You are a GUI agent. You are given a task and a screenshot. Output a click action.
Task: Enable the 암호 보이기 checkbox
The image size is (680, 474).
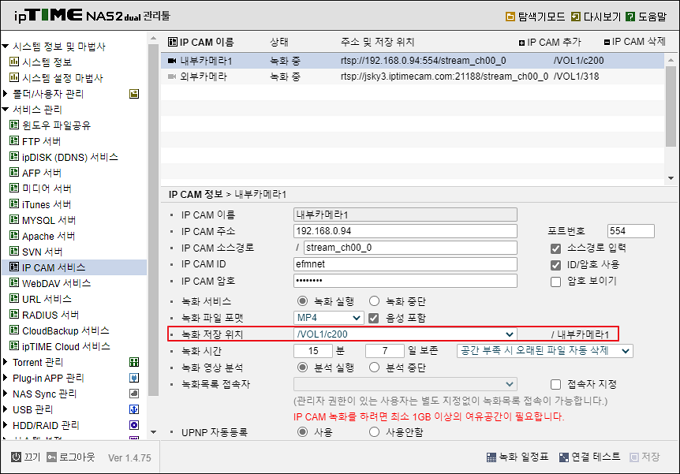pyautogui.click(x=556, y=282)
